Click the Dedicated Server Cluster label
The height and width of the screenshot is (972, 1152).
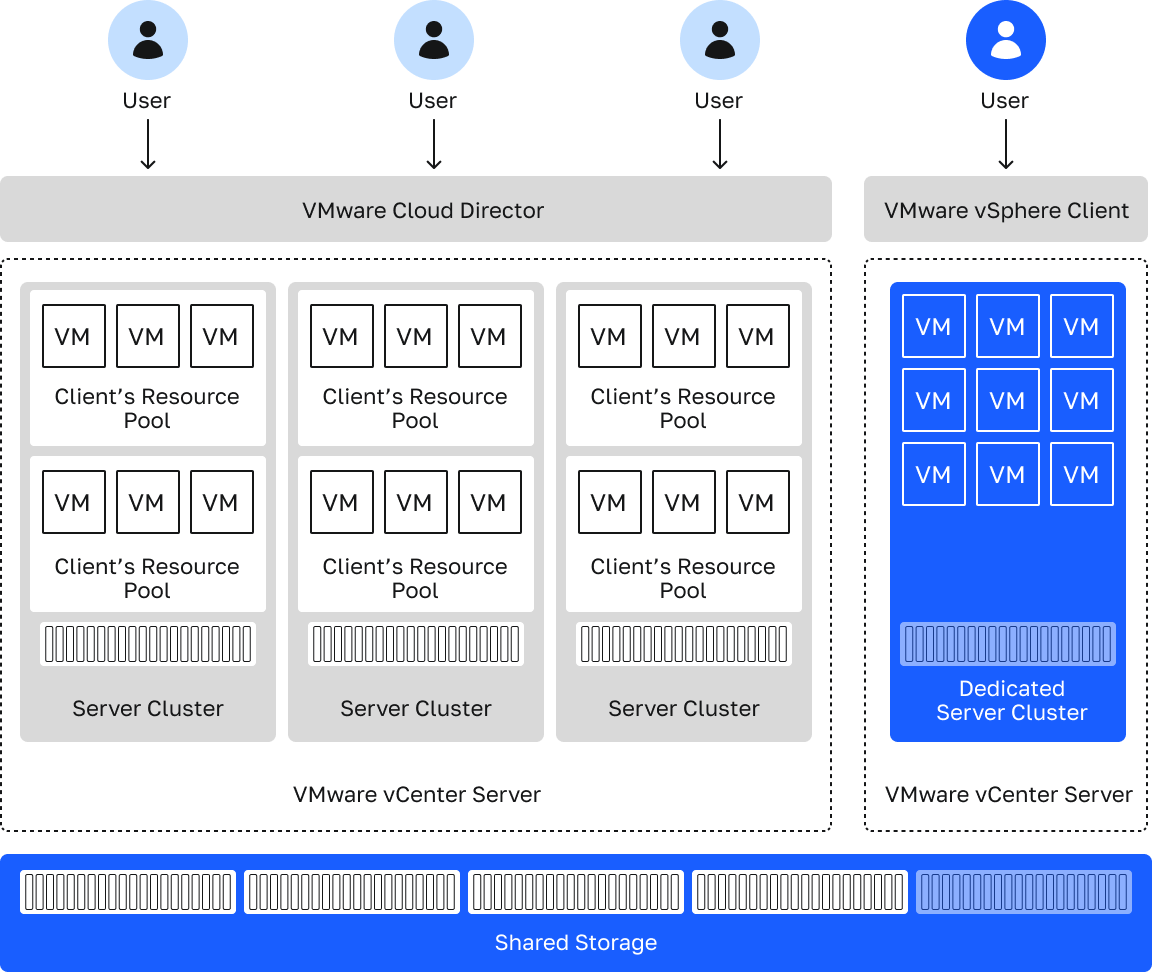tap(1011, 700)
